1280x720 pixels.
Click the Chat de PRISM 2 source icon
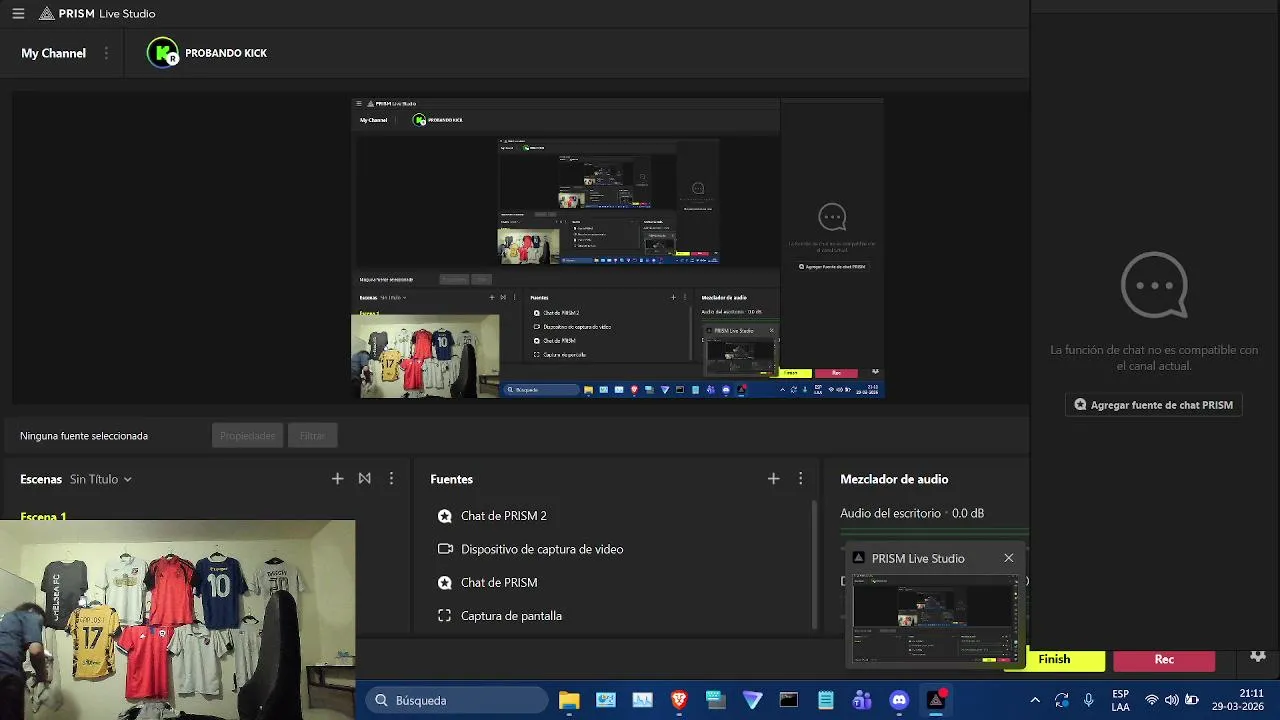(x=445, y=516)
